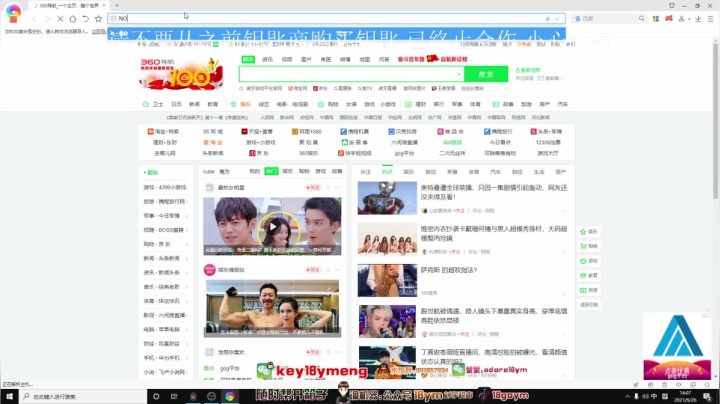Click the star 娱乐 shortcut in the right floating bar
This screenshot has width=720, height=404.
coord(589,232)
